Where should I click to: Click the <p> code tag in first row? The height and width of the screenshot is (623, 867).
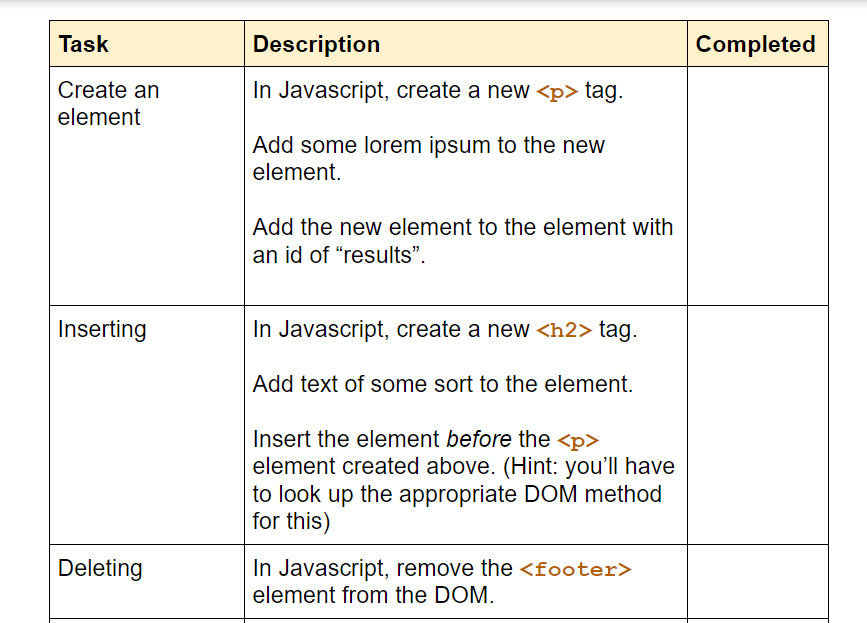coord(557,91)
